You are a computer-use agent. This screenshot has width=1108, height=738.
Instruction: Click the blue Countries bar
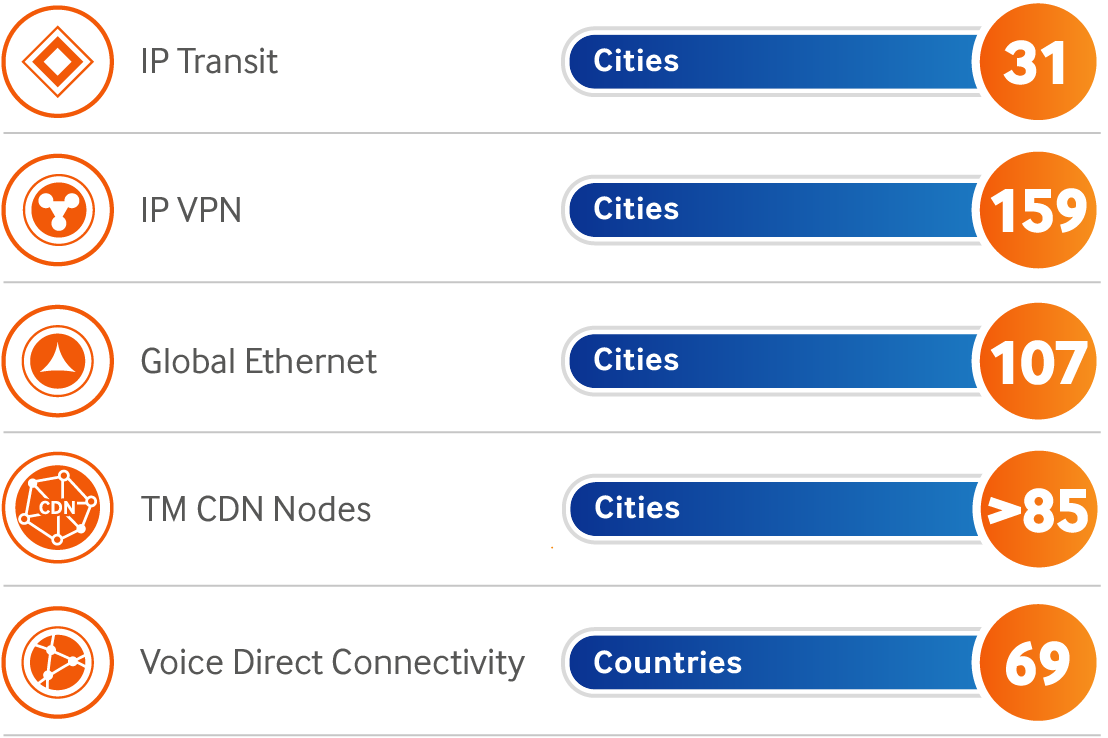(x=770, y=662)
